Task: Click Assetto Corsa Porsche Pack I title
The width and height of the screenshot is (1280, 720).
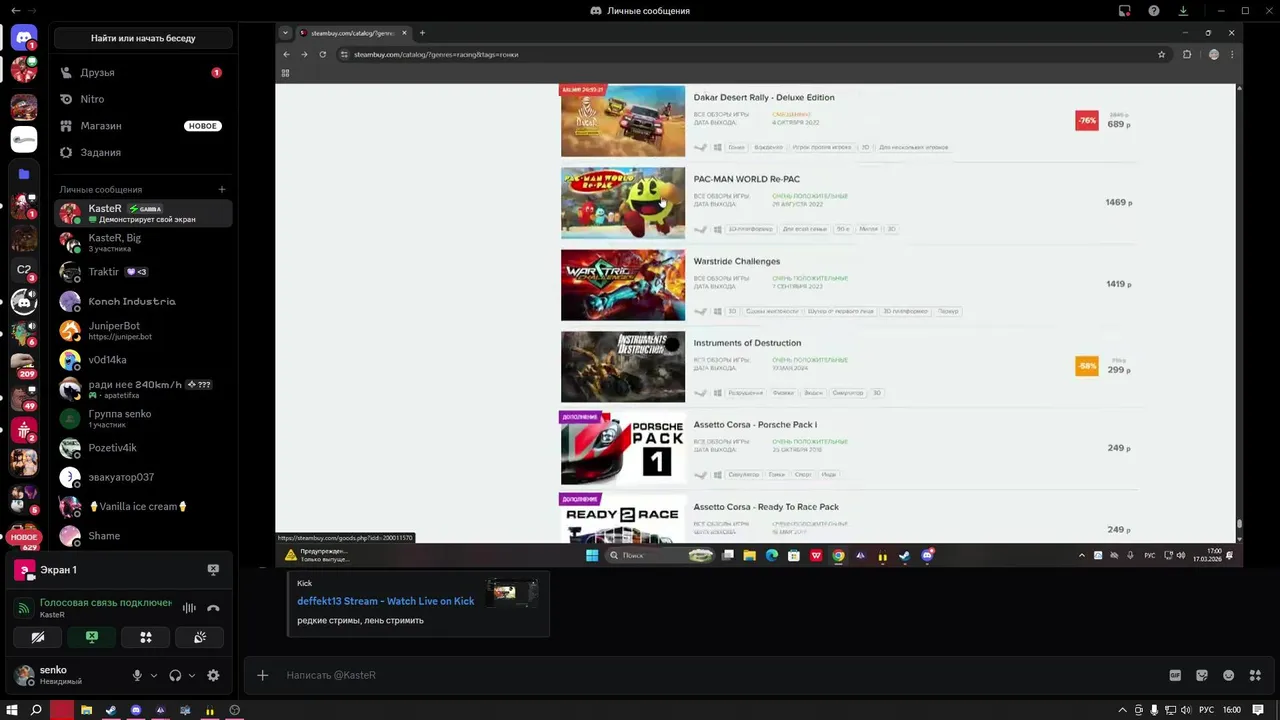Action: coord(755,425)
